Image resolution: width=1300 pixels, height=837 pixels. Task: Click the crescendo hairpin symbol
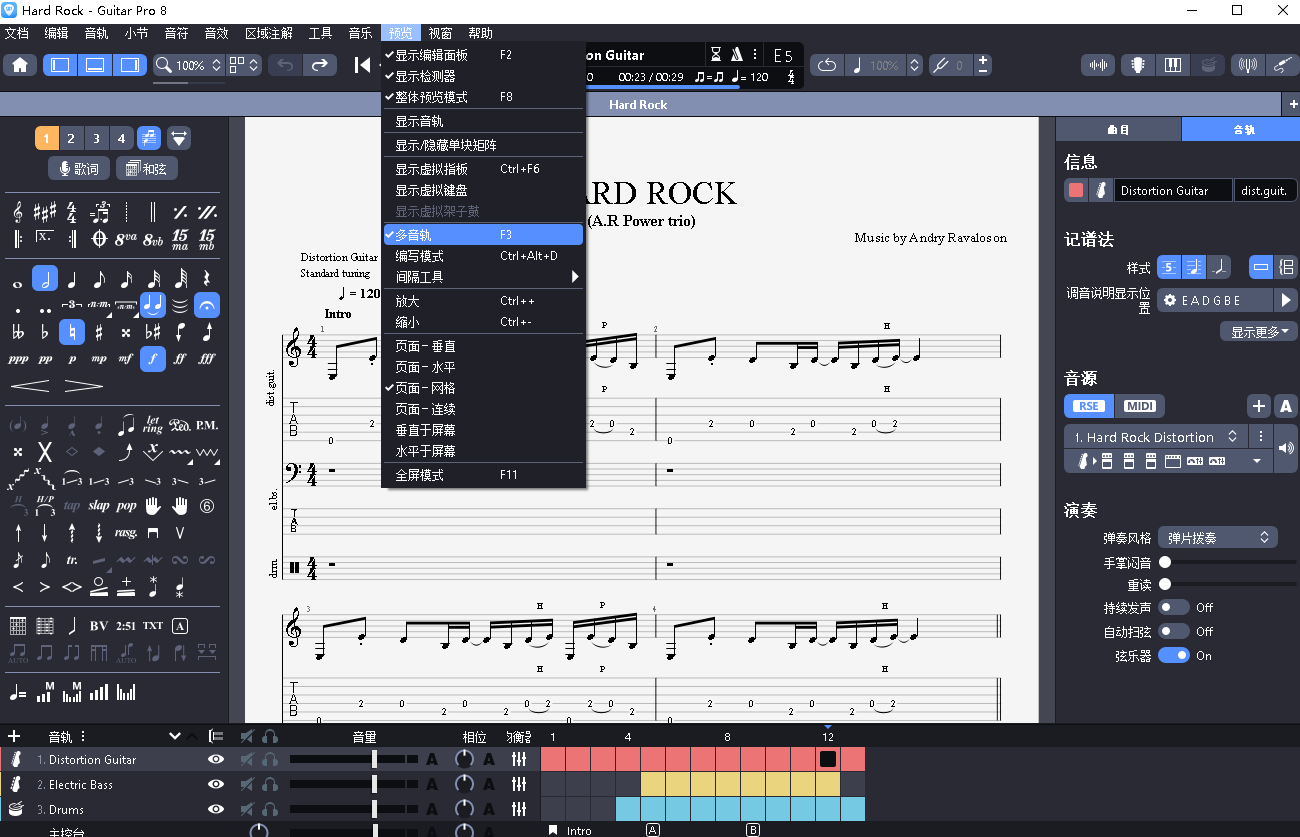click(31, 386)
